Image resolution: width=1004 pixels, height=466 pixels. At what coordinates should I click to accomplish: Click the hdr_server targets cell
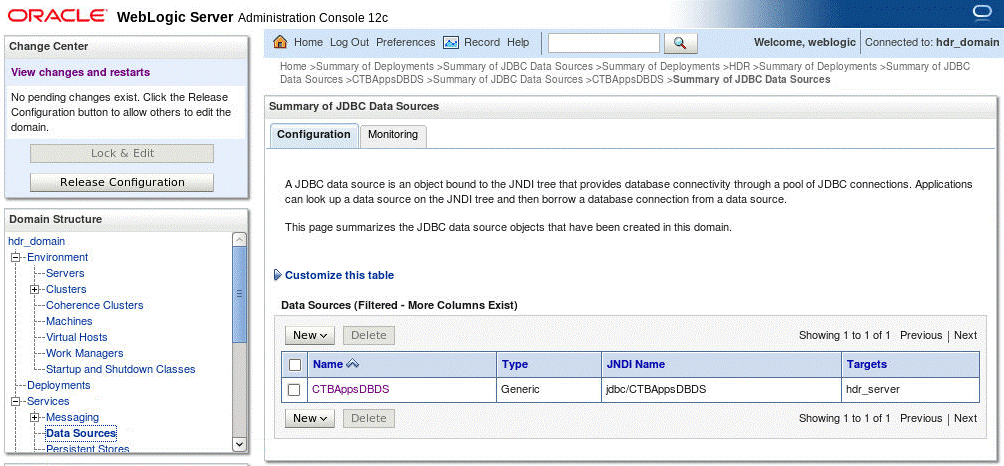[873, 389]
